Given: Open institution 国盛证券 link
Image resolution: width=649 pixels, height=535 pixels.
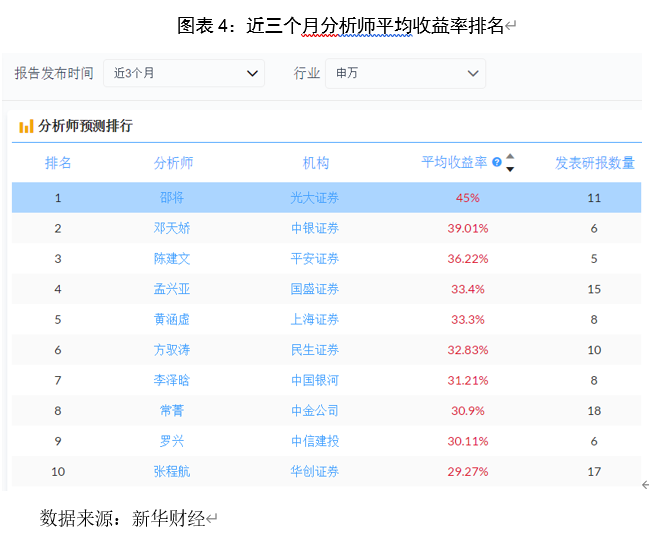Looking at the screenshot, I should coord(315,289).
